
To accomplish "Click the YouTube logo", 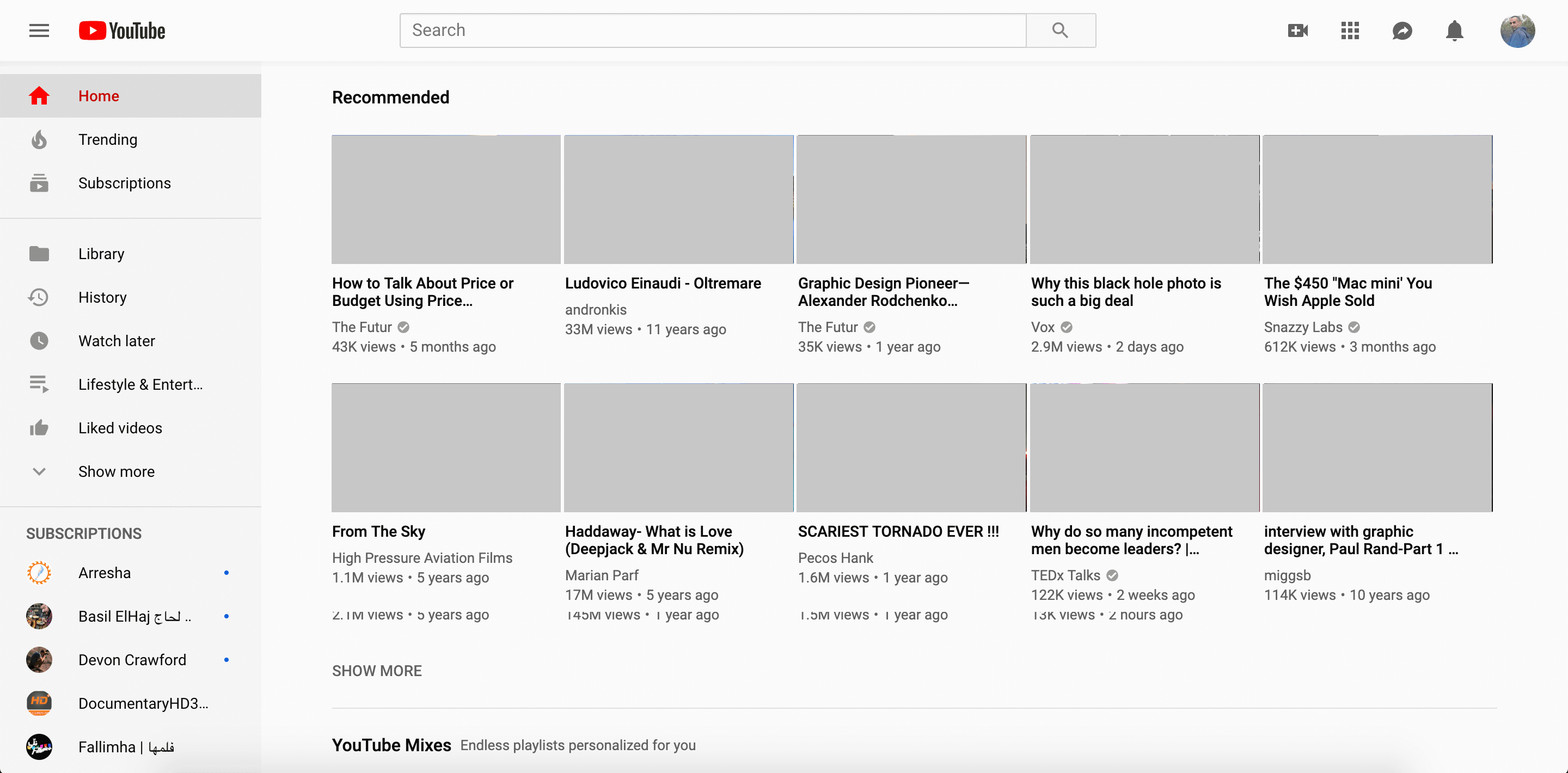I will 122,30.
